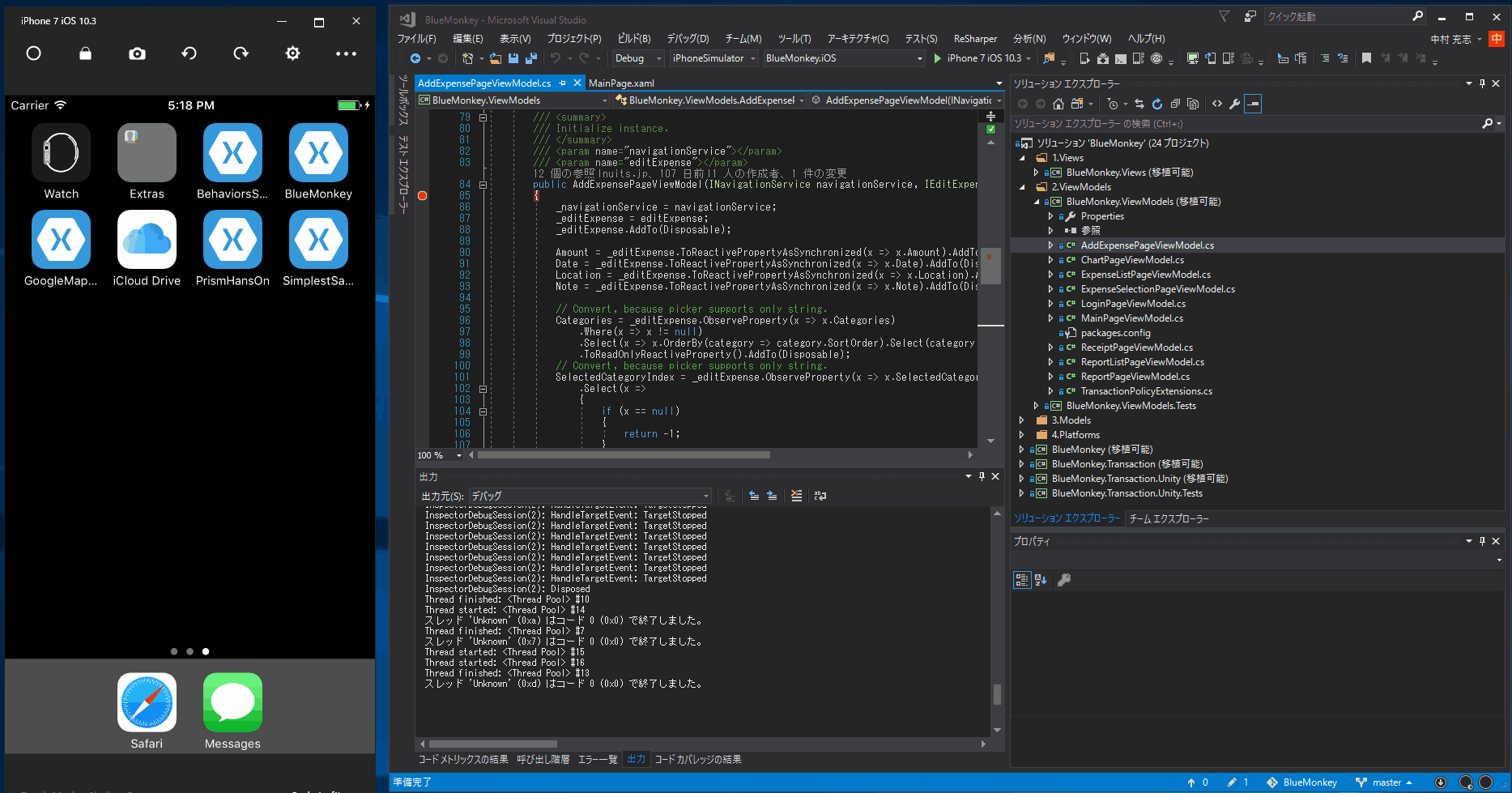1512x793 pixels.
Task: Switch Properties panel to Categorized view
Action: 1022,580
